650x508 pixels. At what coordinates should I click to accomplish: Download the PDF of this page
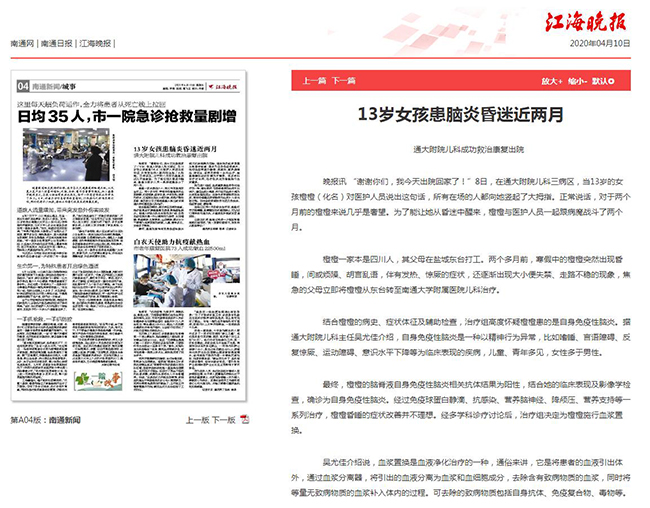pos(246,421)
